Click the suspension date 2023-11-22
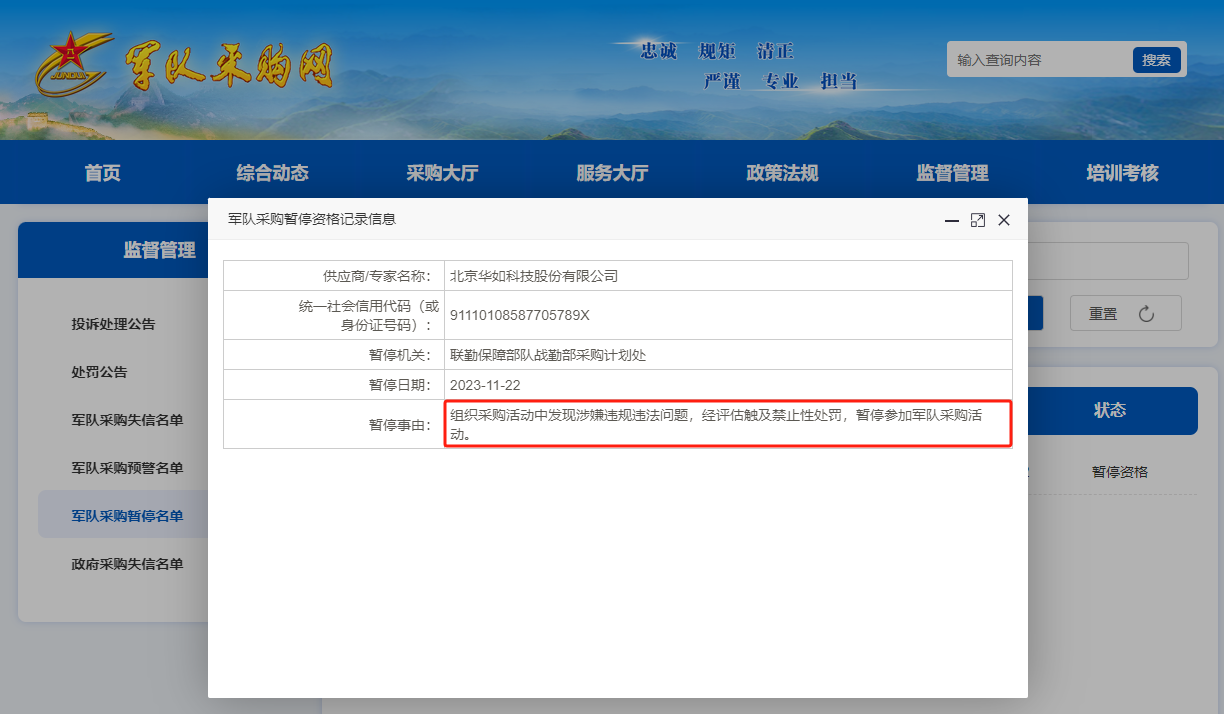Screen dimensions: 1224x714 coord(485,385)
